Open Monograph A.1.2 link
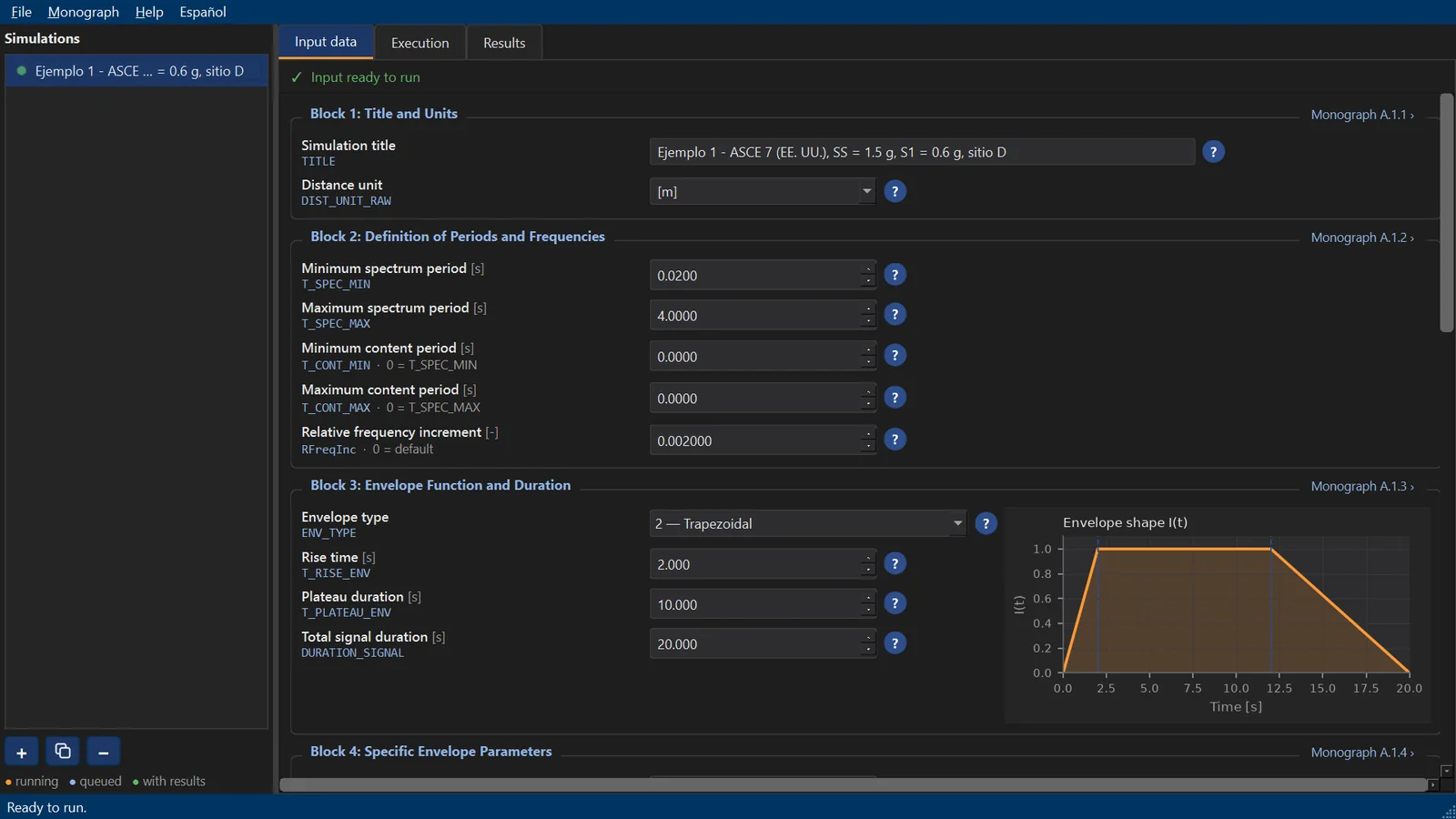 (x=1362, y=238)
